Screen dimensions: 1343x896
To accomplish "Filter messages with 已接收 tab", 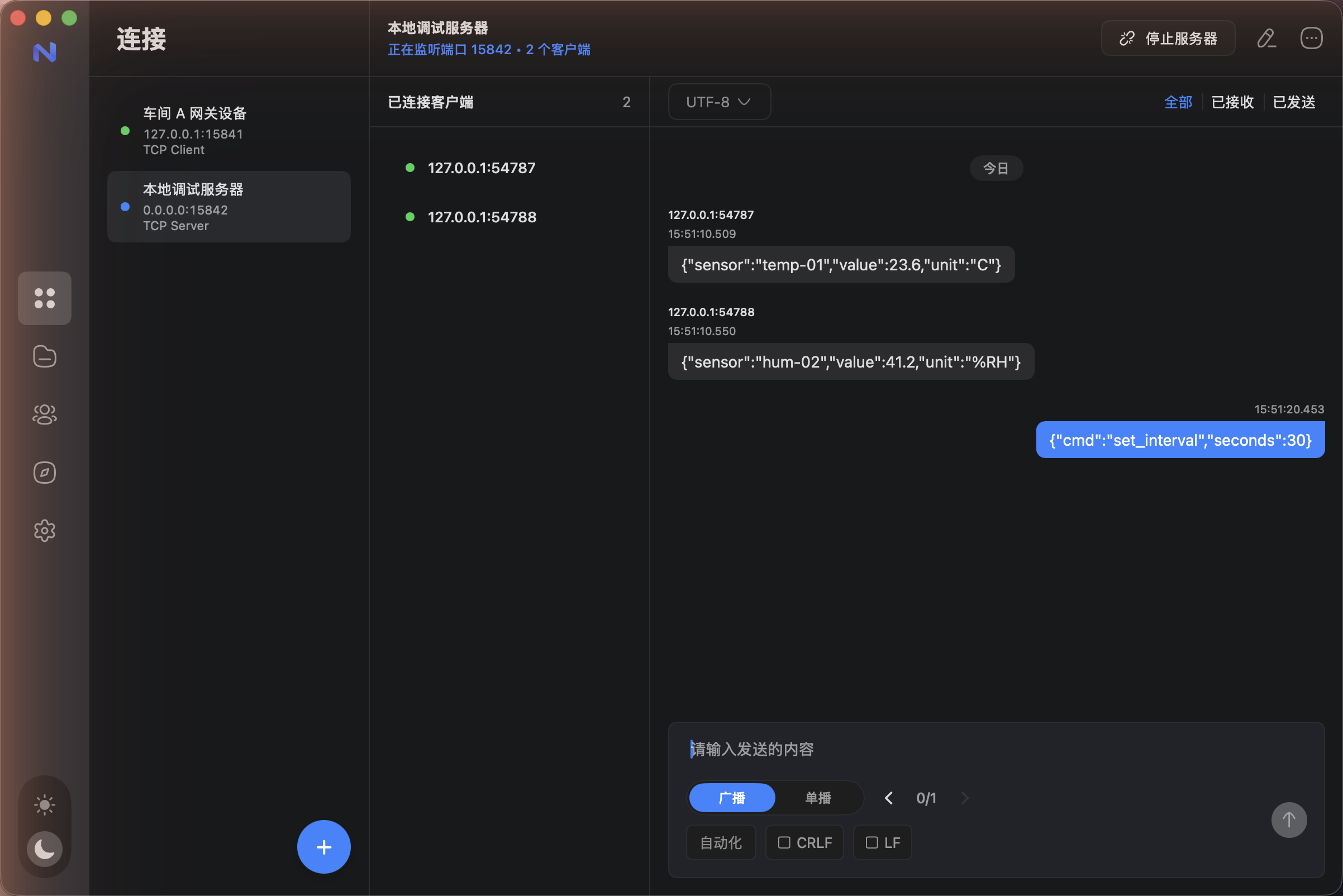I will click(1233, 102).
